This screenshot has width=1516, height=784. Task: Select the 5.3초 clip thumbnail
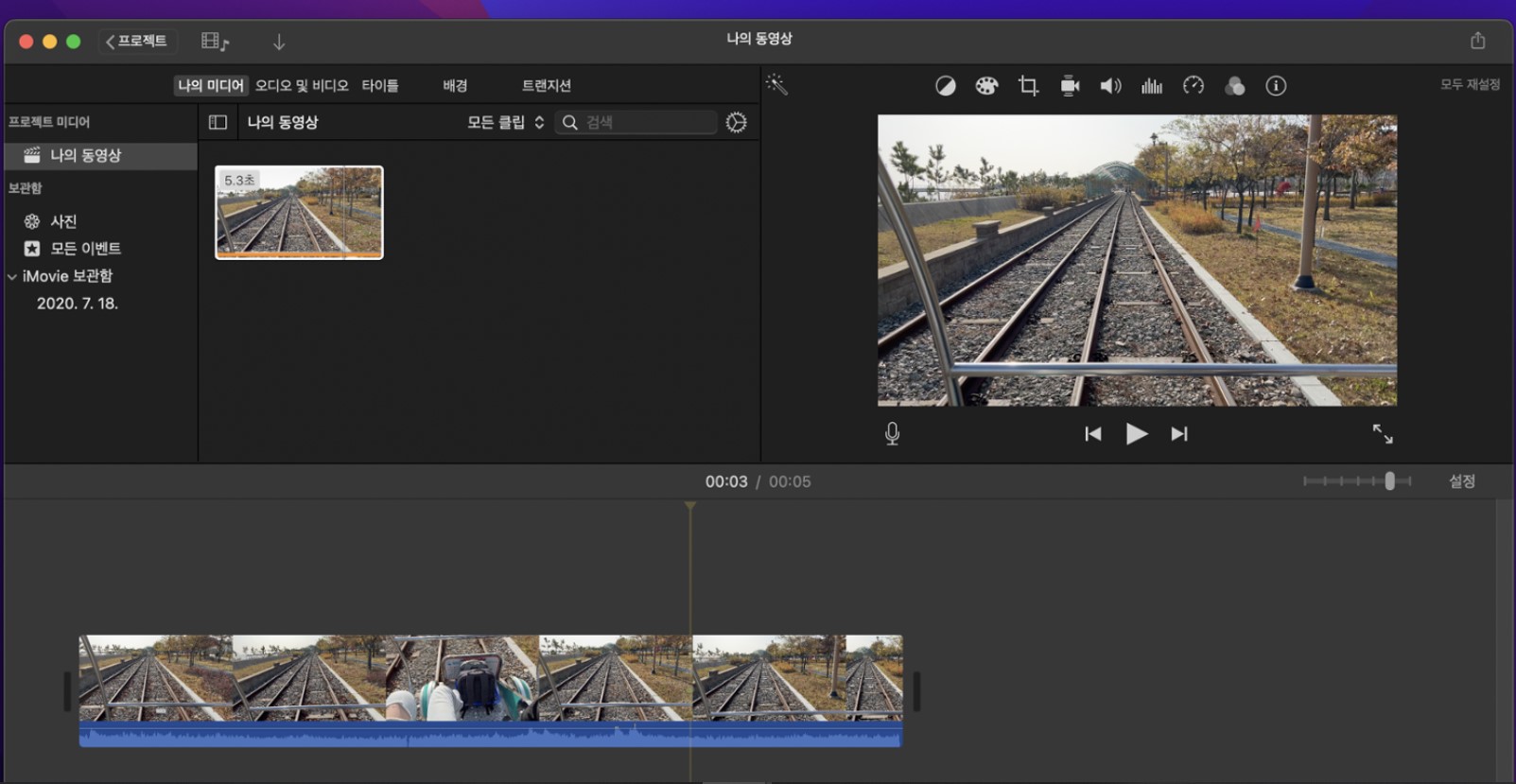(299, 212)
